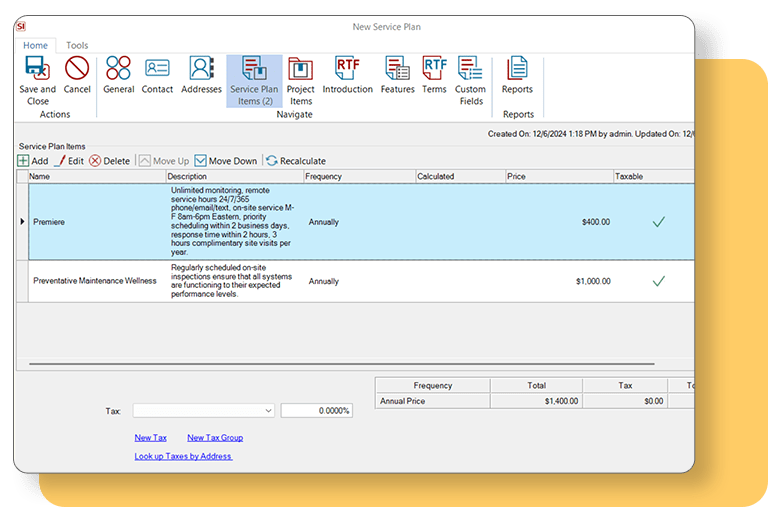Open the Contact section icon
780x526 pixels.
point(157,68)
